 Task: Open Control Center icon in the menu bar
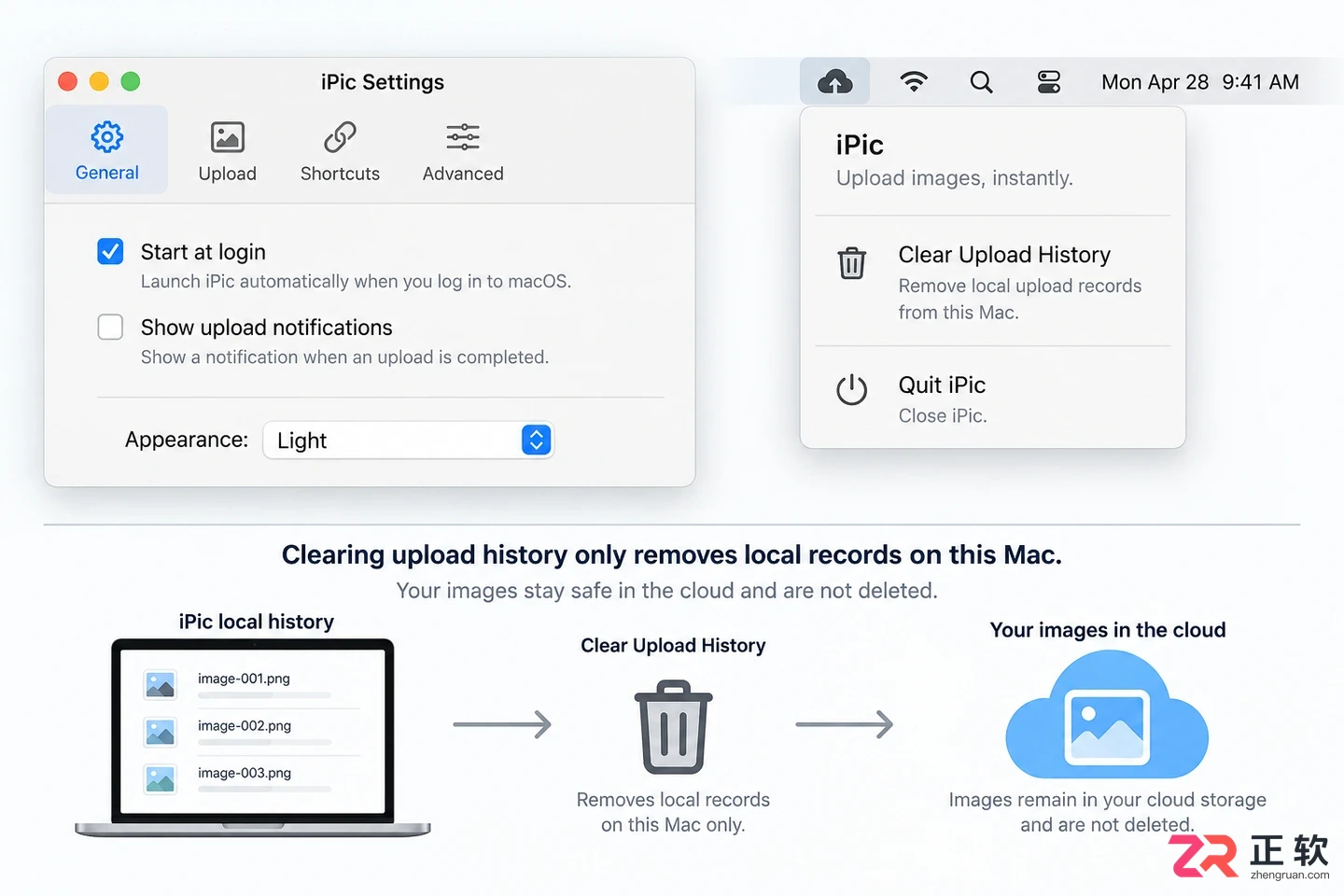pyautogui.click(x=1049, y=82)
